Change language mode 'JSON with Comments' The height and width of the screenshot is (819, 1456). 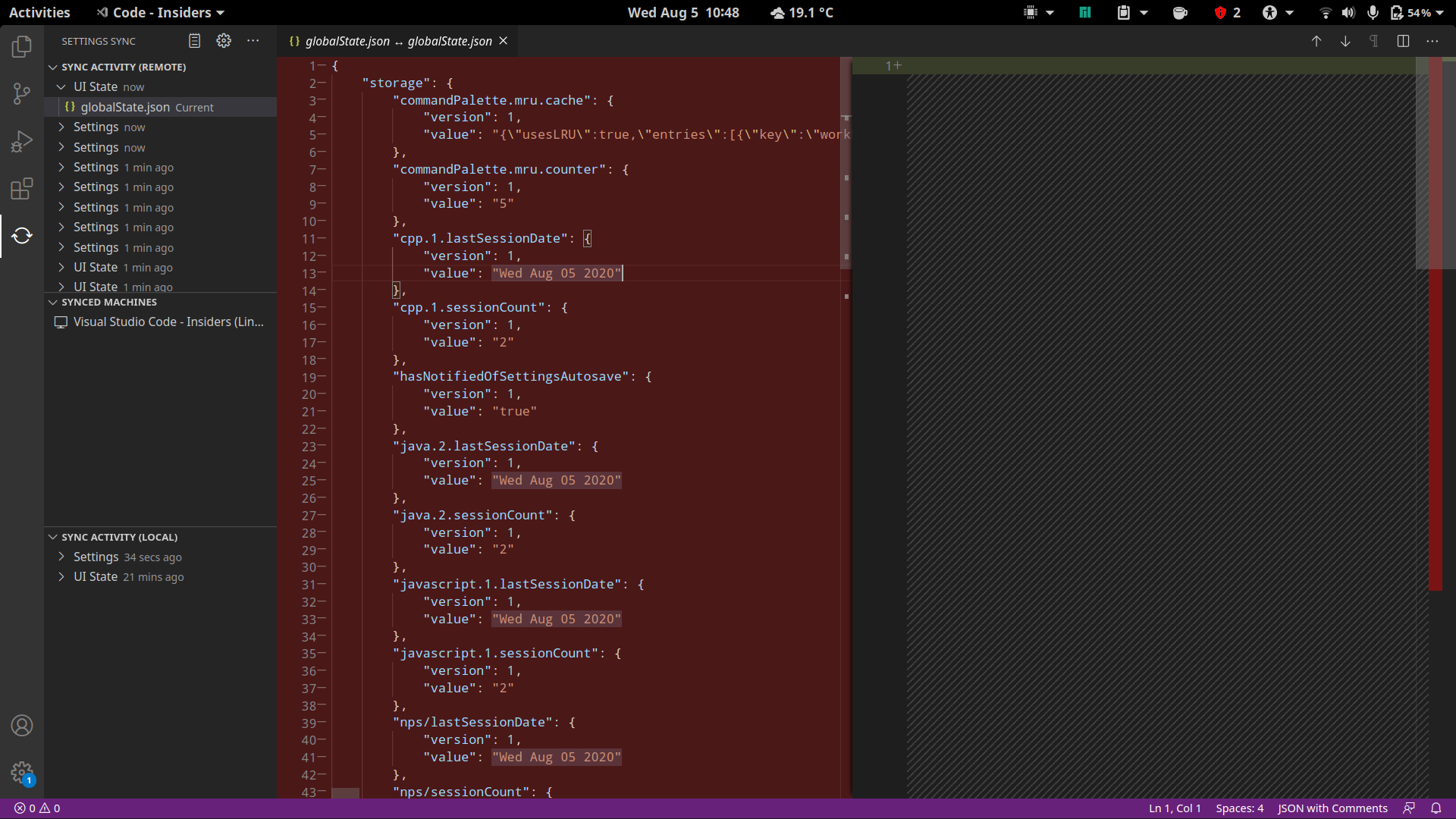click(1332, 808)
